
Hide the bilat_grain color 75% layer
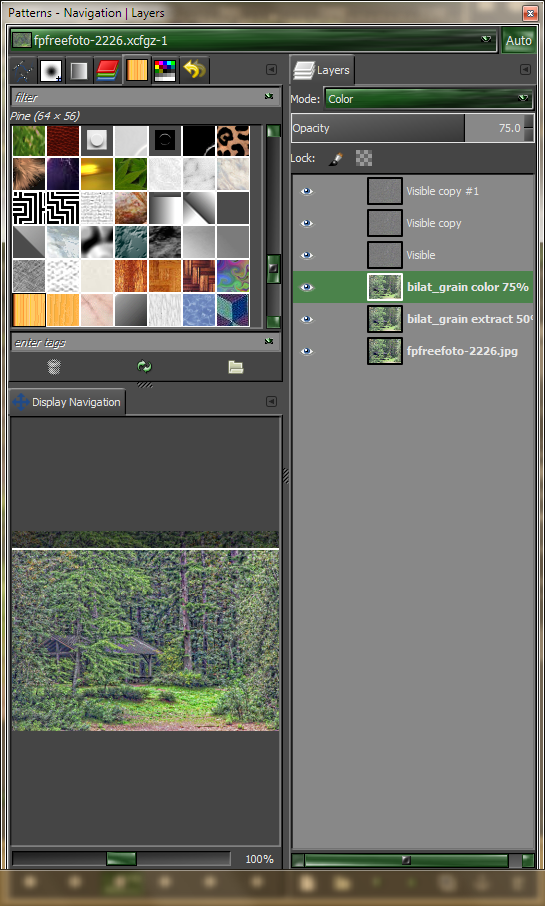pyautogui.click(x=307, y=287)
